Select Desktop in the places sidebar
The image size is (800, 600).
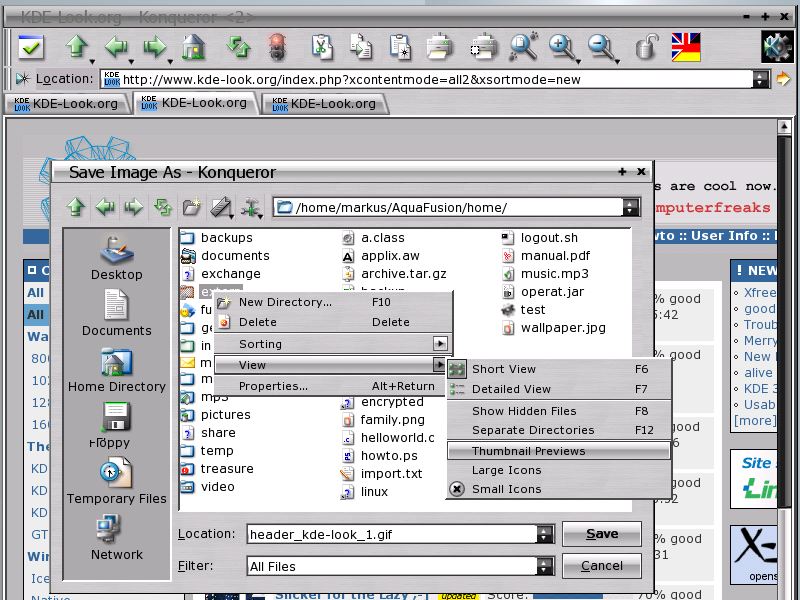[x=116, y=258]
